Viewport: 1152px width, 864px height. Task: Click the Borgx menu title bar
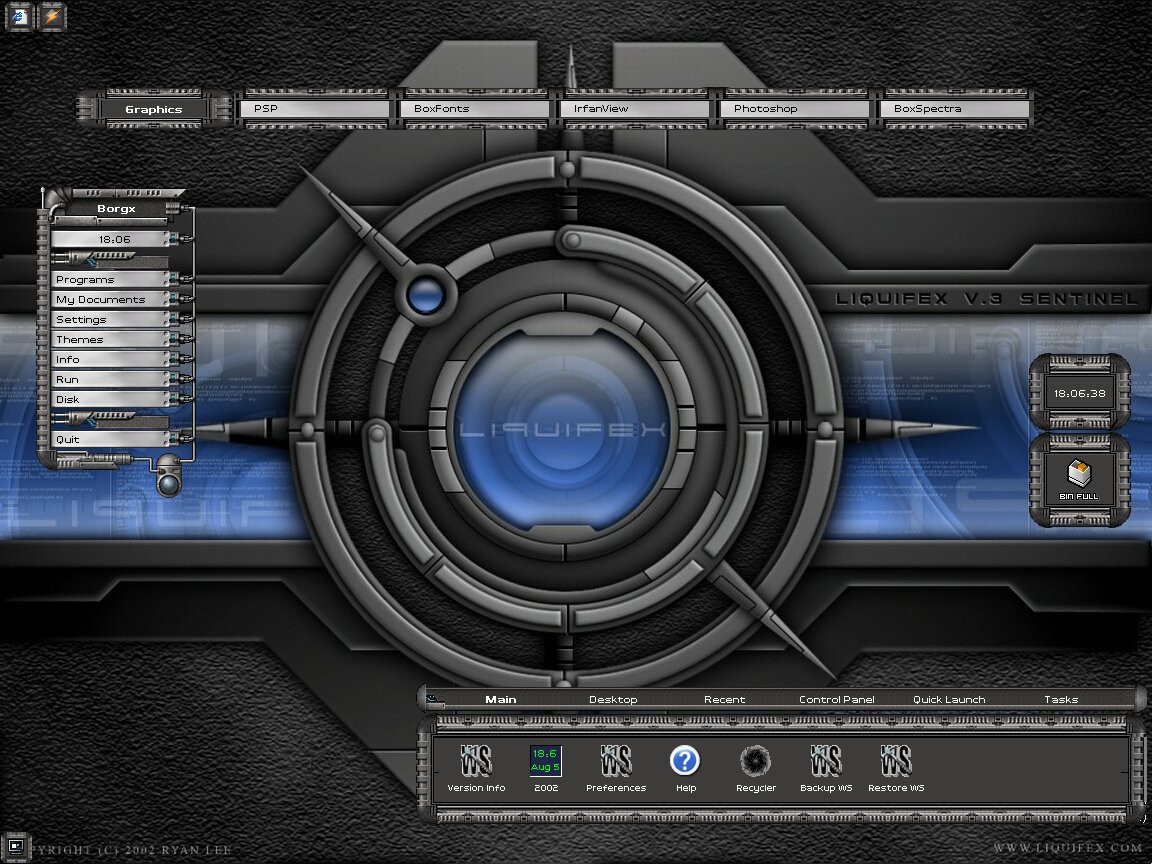[x=116, y=208]
